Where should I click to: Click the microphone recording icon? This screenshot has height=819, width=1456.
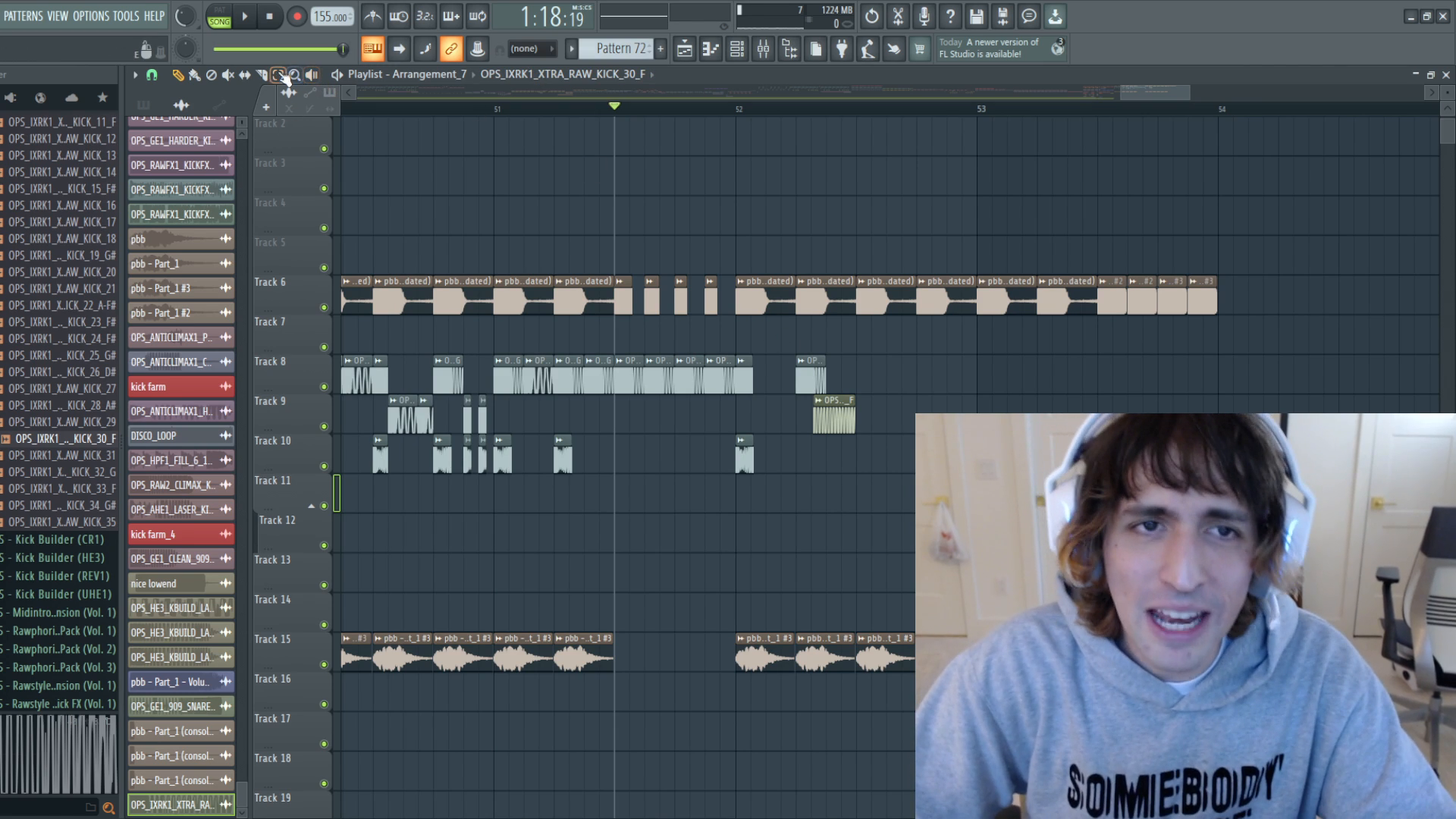point(924,16)
